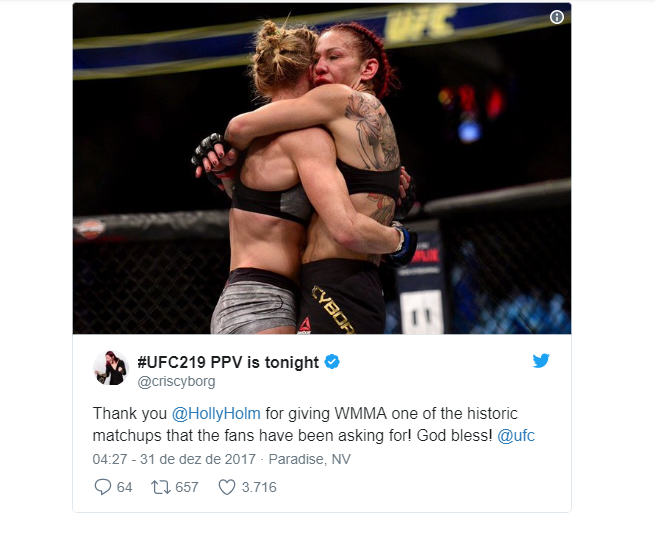This screenshot has height=539, width=655.
Task: Click the Paradise, NV location
Action: click(x=310, y=459)
